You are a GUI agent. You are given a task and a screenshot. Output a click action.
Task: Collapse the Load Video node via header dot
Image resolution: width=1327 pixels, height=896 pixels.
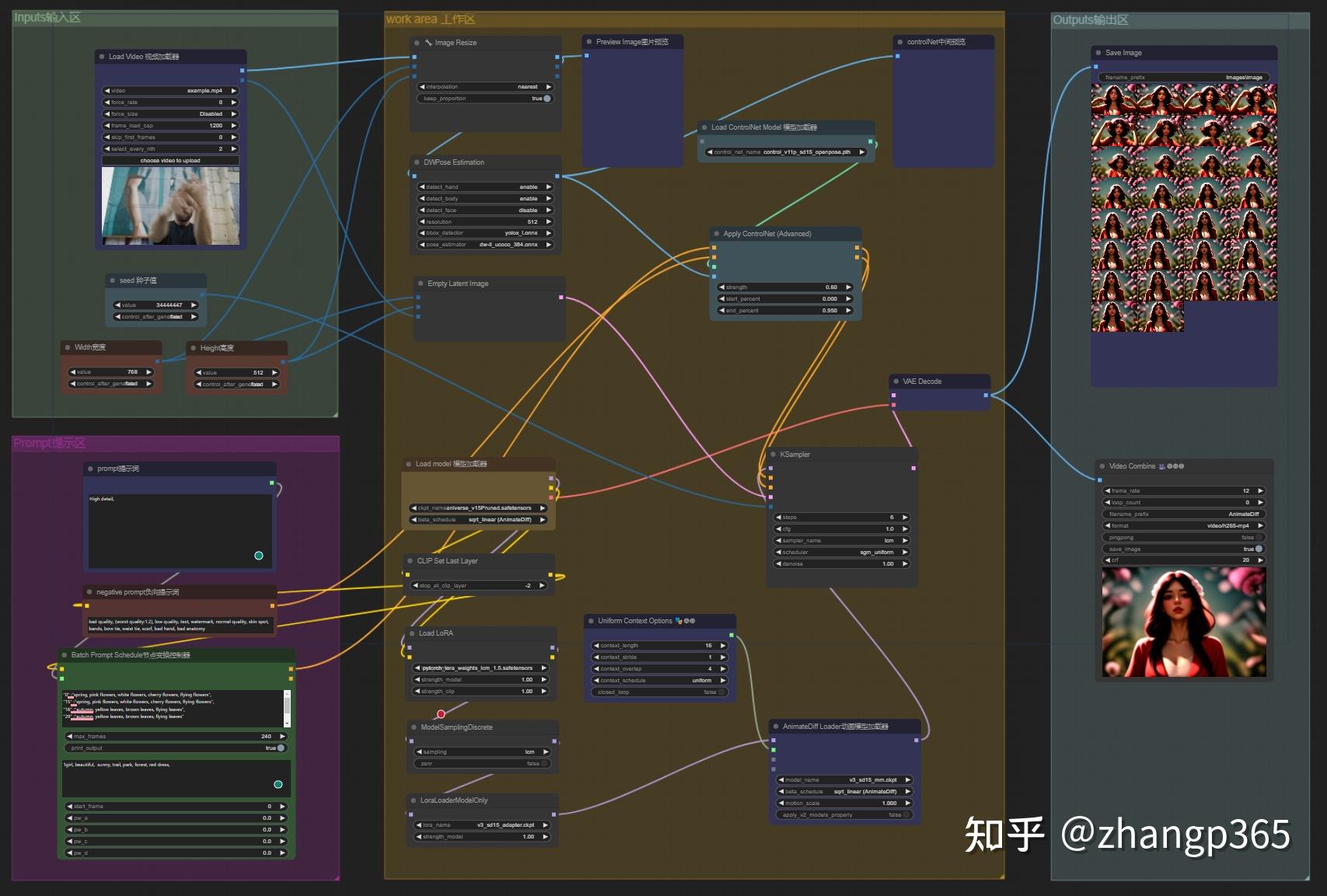(x=100, y=56)
